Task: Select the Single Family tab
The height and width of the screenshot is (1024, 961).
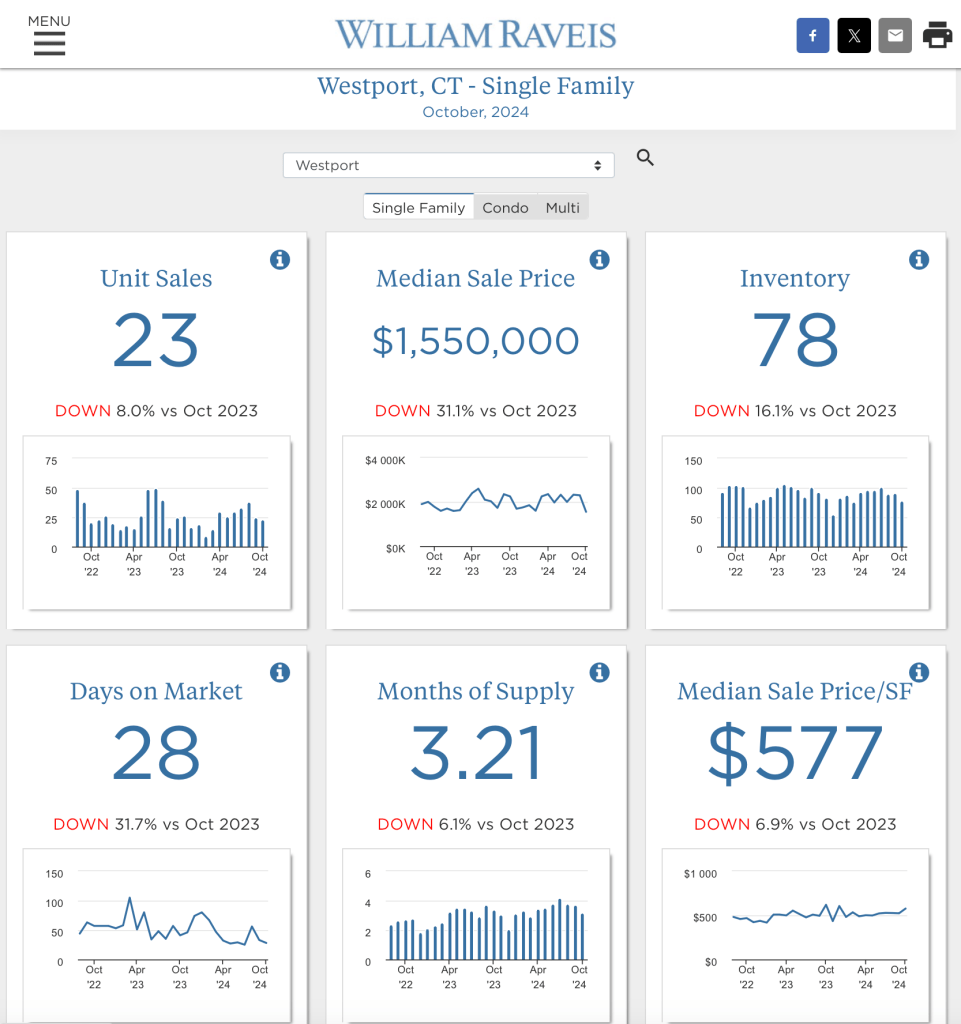Action: 418,207
